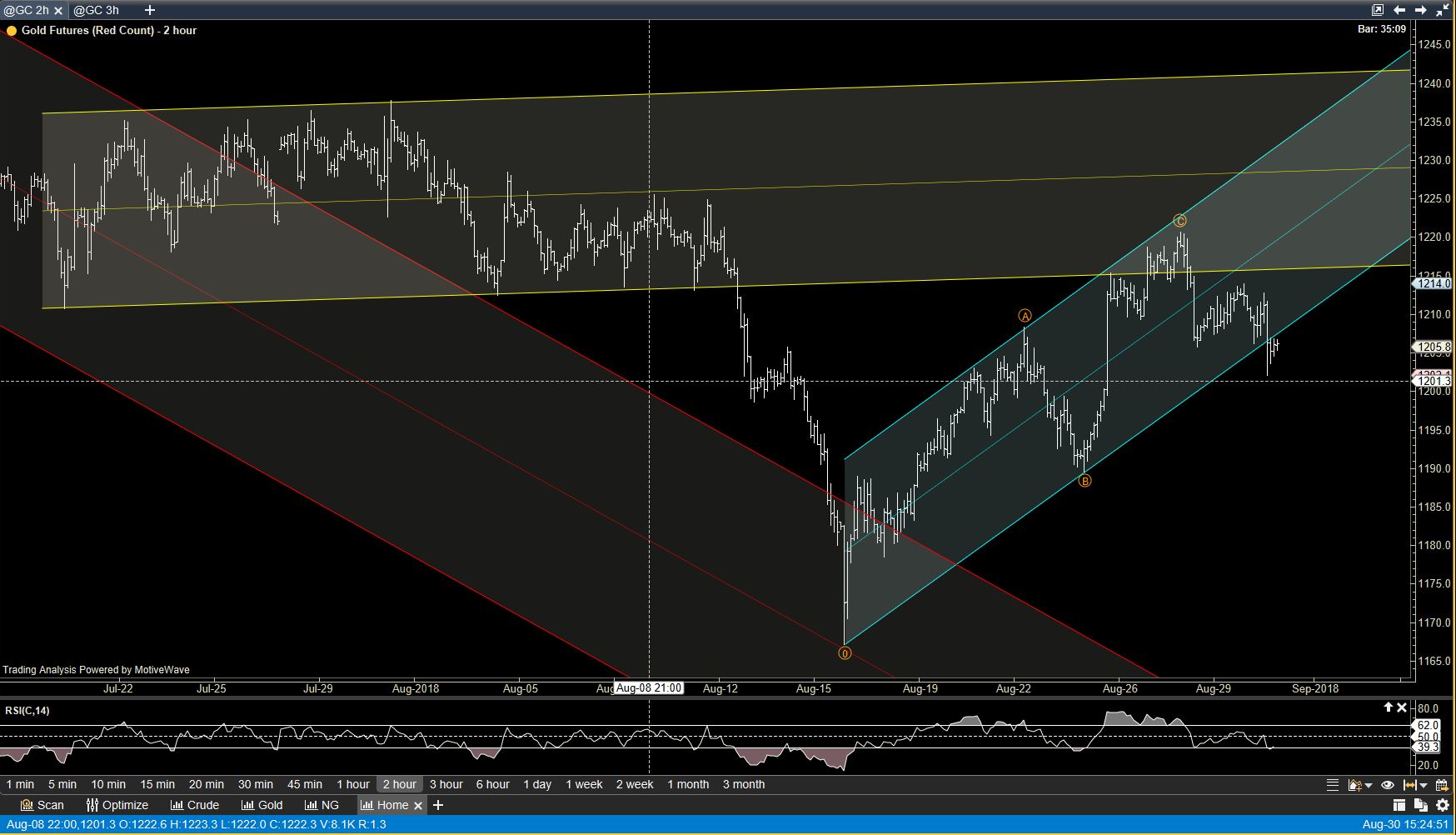Click the Gold Futures (Red Count) - 2 hour title

pos(109,30)
